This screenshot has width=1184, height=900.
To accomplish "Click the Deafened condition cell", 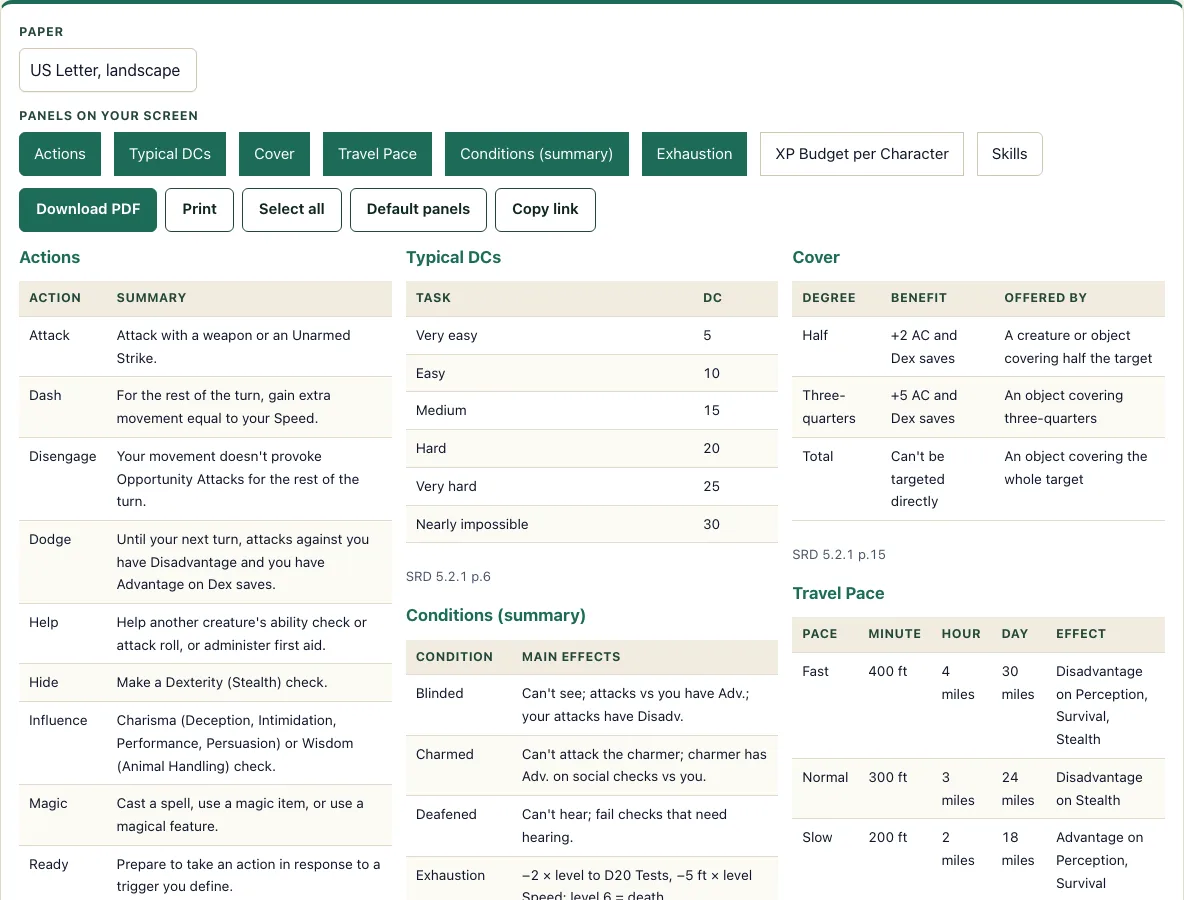I will click(446, 814).
